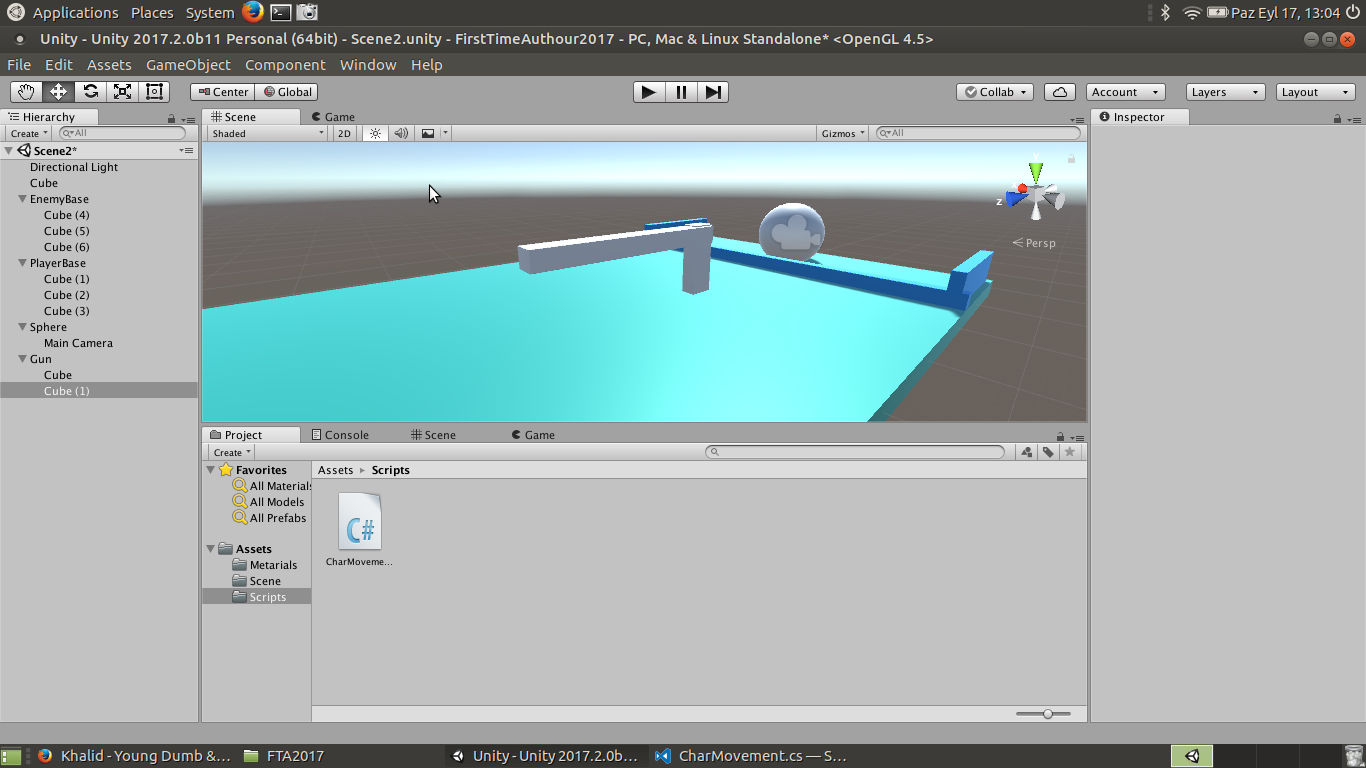Open the Project panel options menu icon
This screenshot has height=768, width=1366.
pos(1076,436)
